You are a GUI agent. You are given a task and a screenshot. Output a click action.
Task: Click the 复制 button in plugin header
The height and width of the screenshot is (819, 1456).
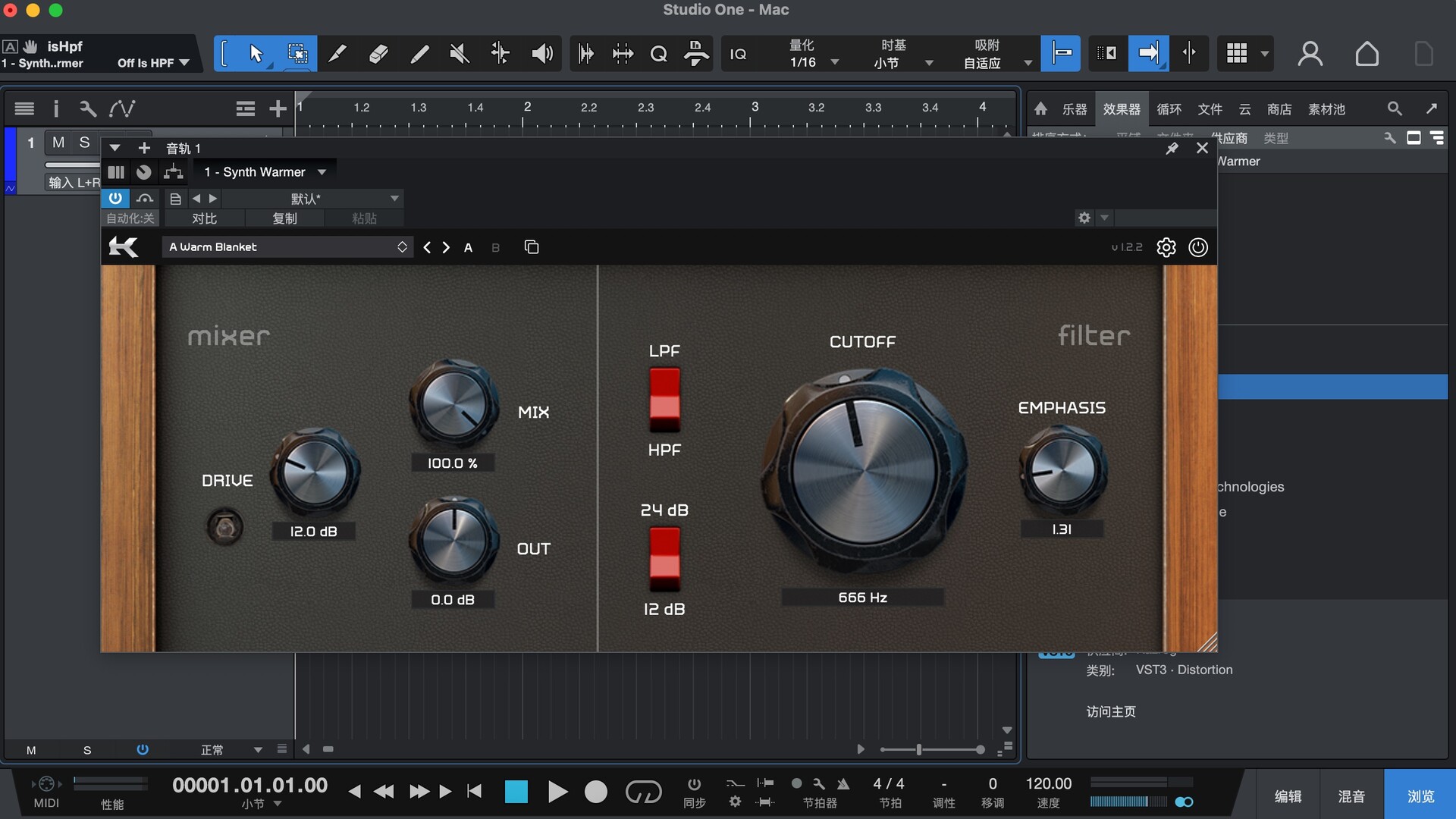point(284,218)
